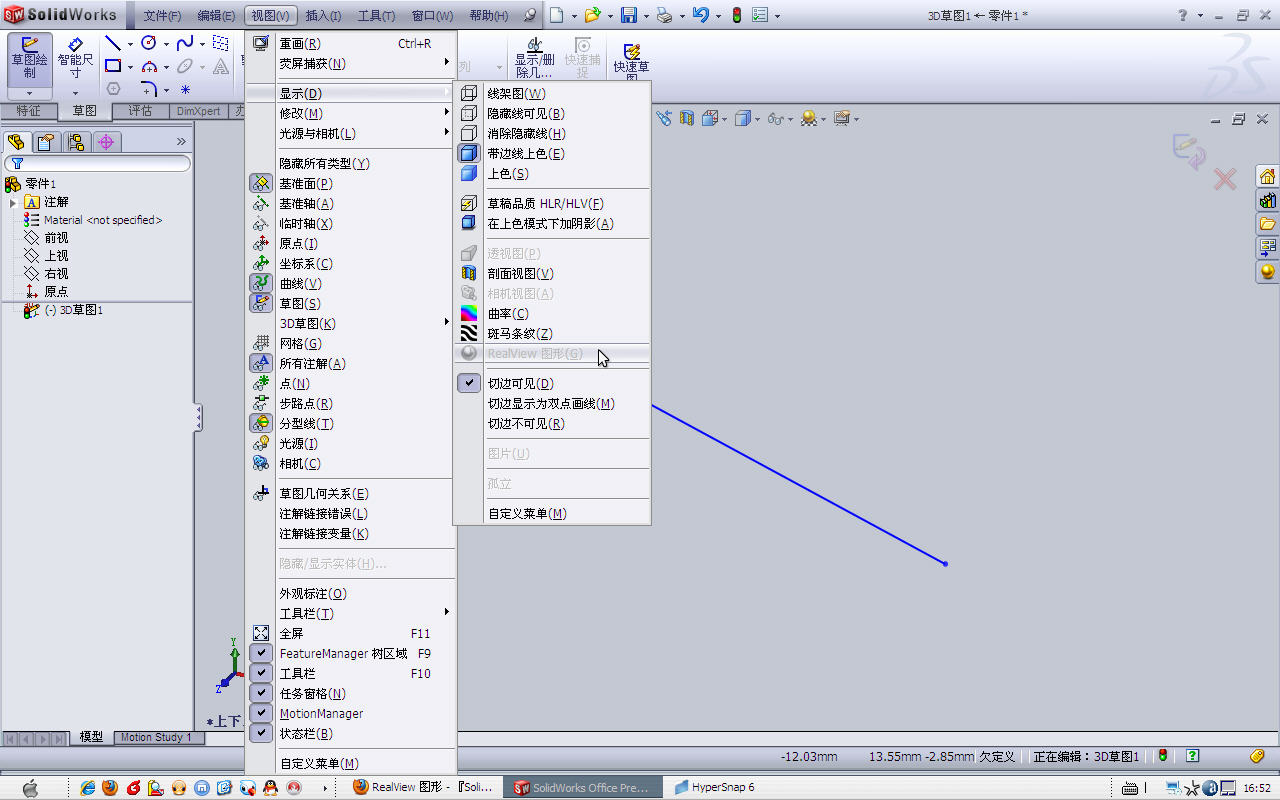Open the SolidWorks resources home icon in task pane
Image resolution: width=1280 pixels, height=800 pixels.
[x=1267, y=176]
